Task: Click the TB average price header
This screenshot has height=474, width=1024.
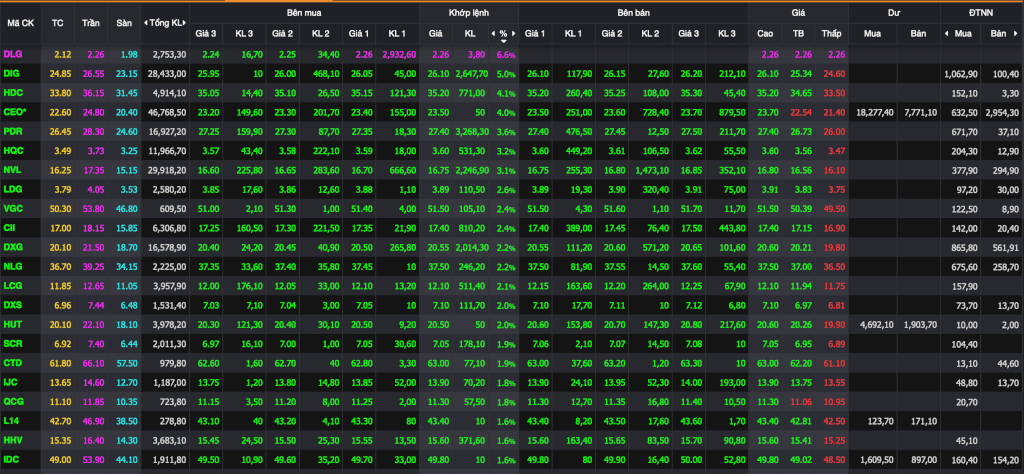Action: point(799,33)
